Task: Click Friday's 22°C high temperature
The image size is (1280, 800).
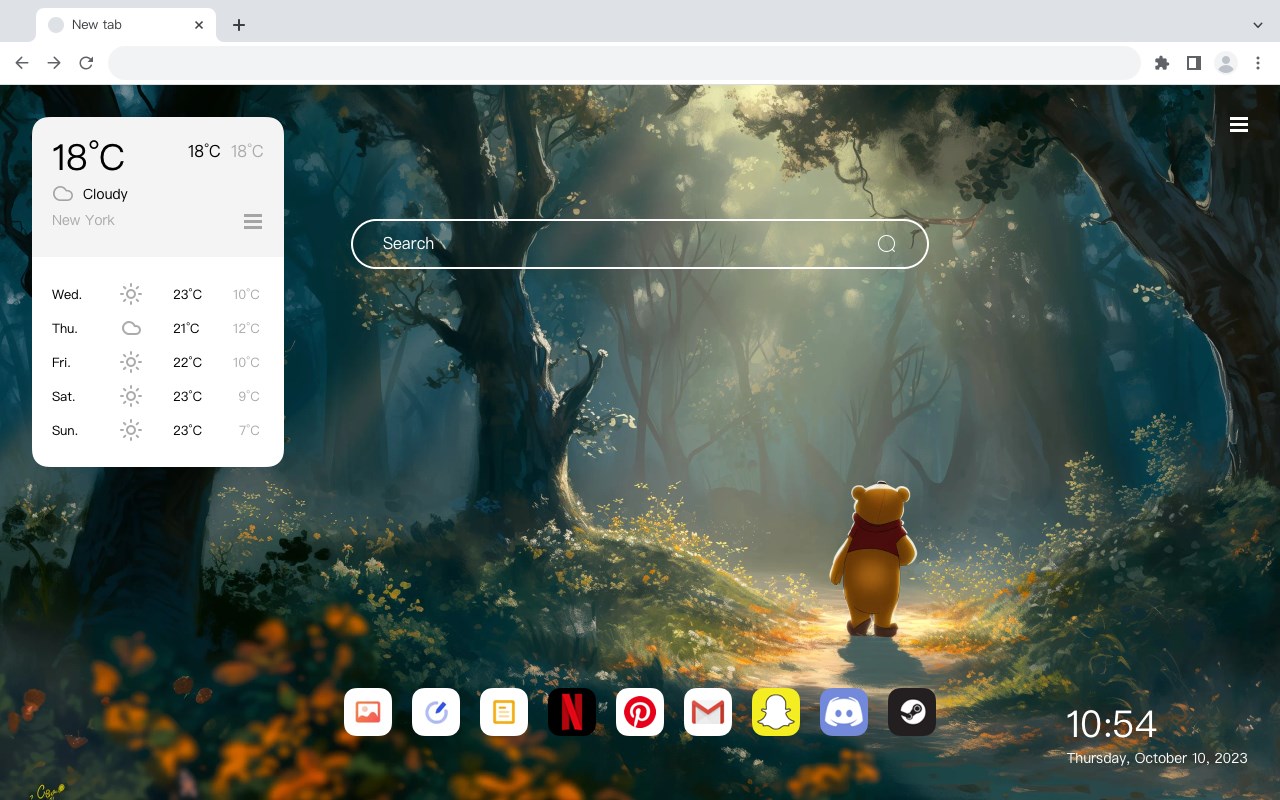Action: tap(187, 362)
